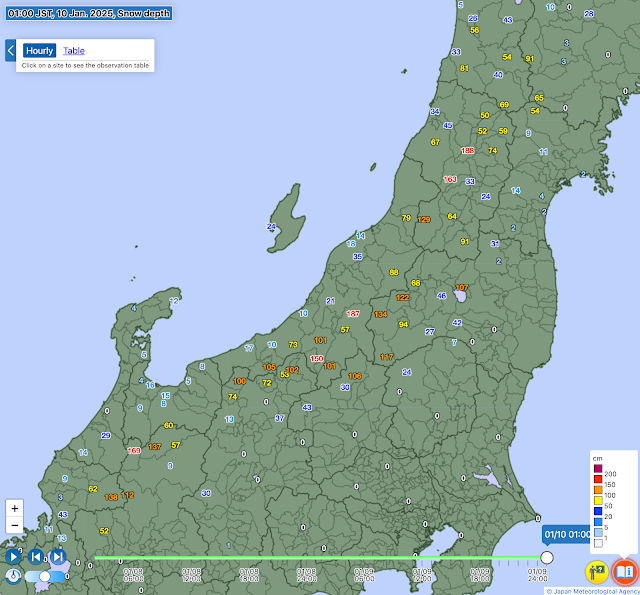Click the 01/10 01:00 time bubble

pyautogui.click(x=568, y=535)
